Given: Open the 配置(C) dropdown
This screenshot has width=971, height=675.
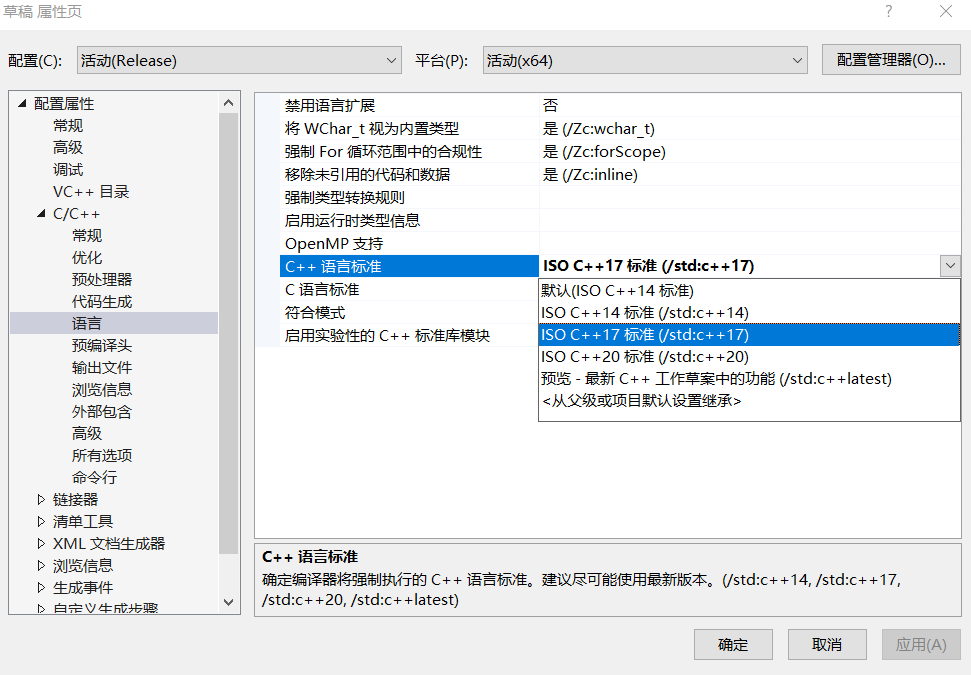Looking at the screenshot, I should (x=393, y=60).
